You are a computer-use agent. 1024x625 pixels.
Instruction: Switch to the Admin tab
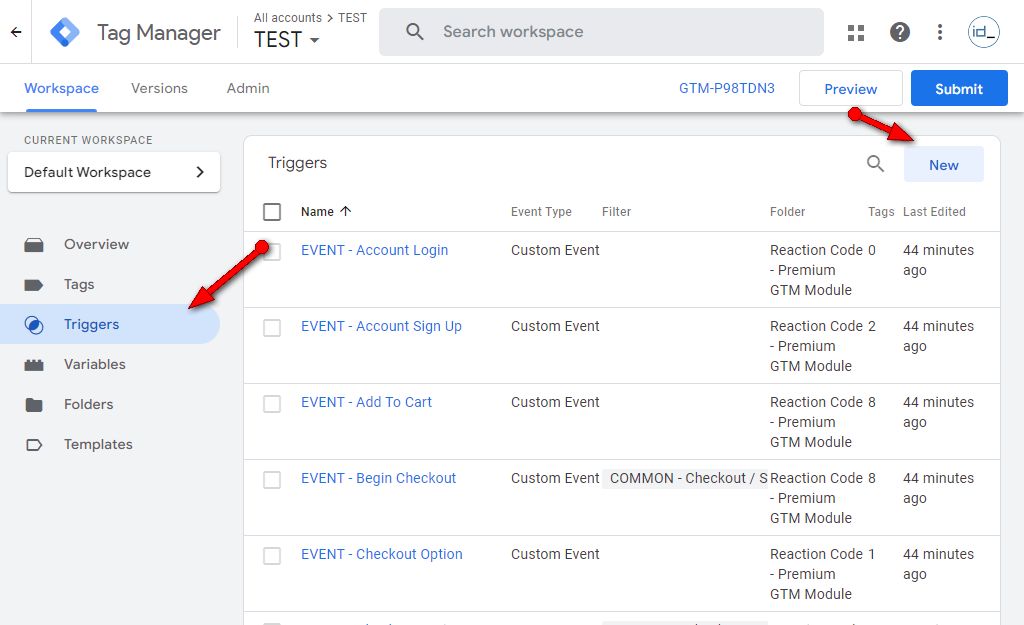248,88
